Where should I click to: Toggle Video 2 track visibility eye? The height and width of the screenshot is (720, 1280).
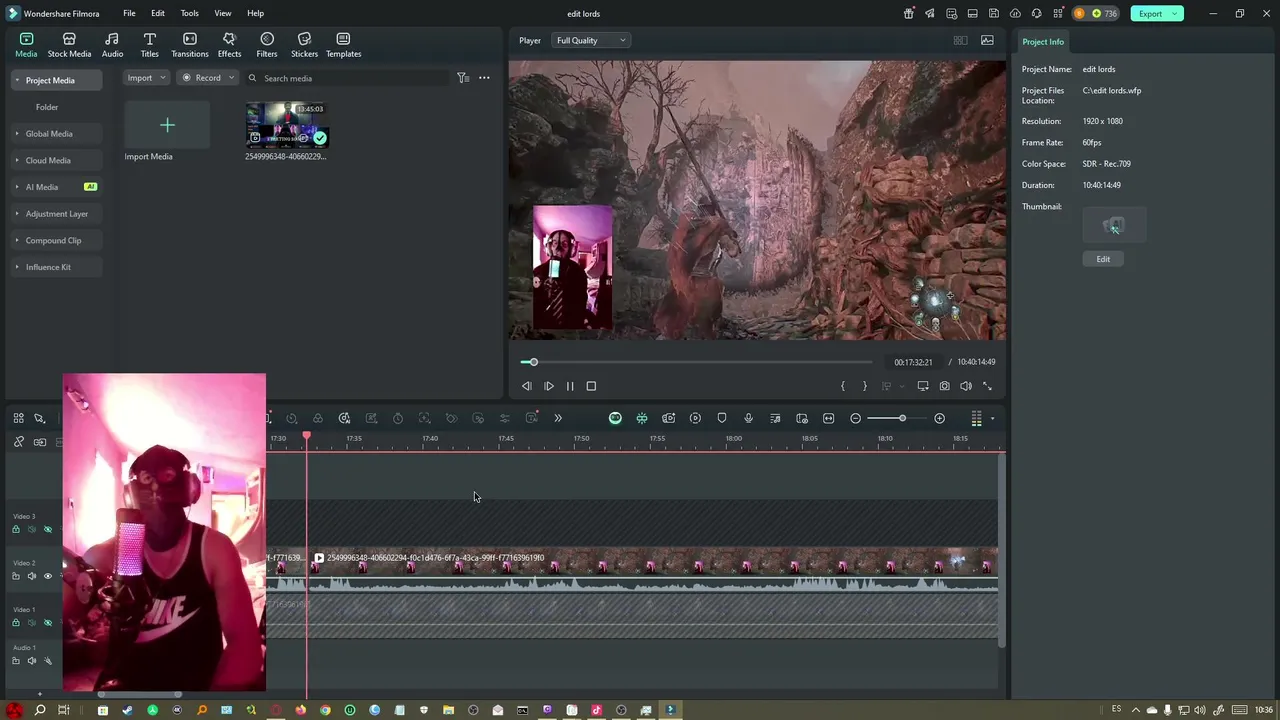(47, 576)
